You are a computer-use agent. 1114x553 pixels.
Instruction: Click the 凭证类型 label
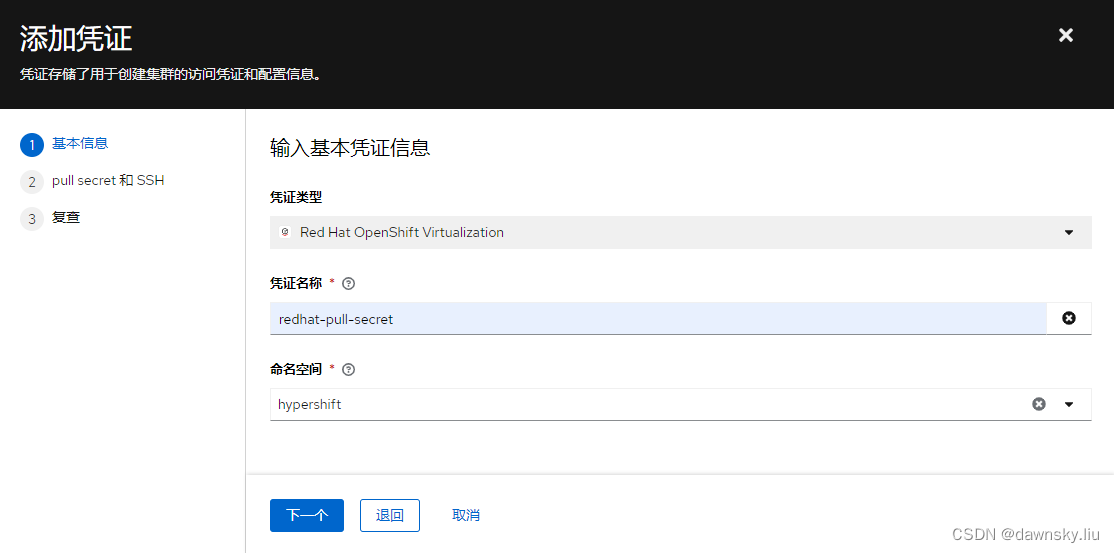[x=296, y=197]
